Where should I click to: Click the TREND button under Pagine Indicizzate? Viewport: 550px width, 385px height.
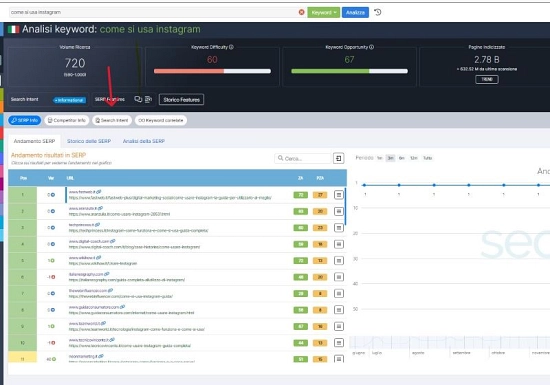pyautogui.click(x=487, y=80)
